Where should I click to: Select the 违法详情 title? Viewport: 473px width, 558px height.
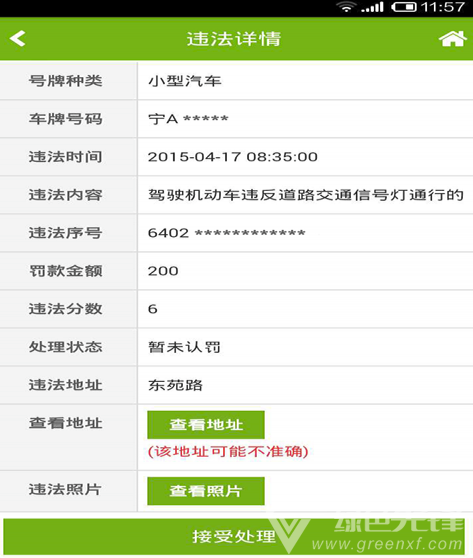[234, 38]
